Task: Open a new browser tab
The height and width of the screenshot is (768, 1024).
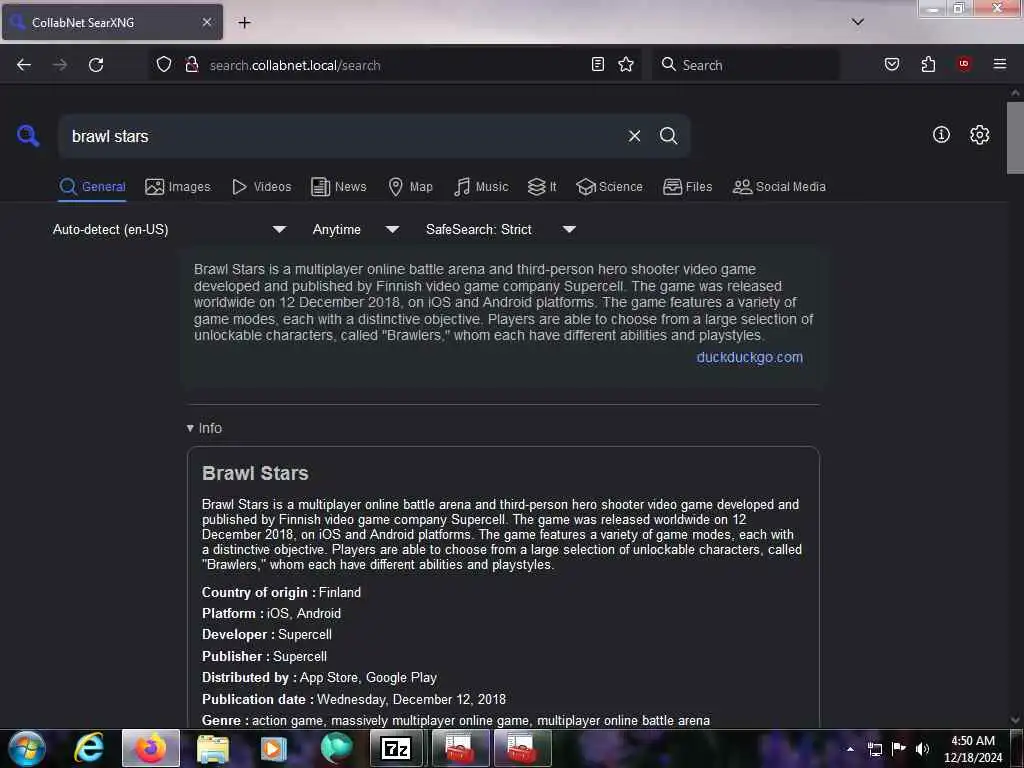Action: coord(244,22)
